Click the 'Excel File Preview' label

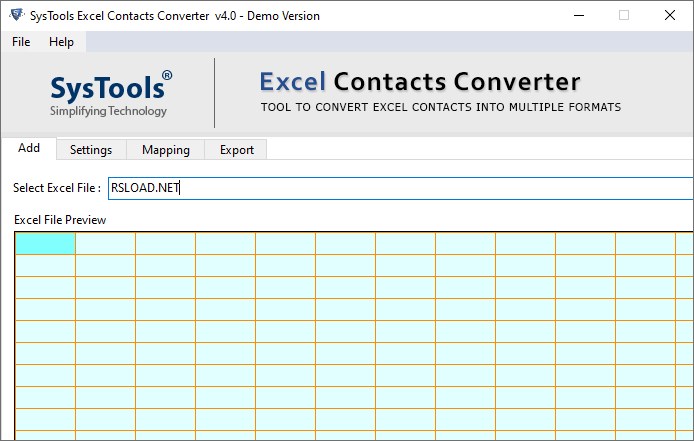60,220
